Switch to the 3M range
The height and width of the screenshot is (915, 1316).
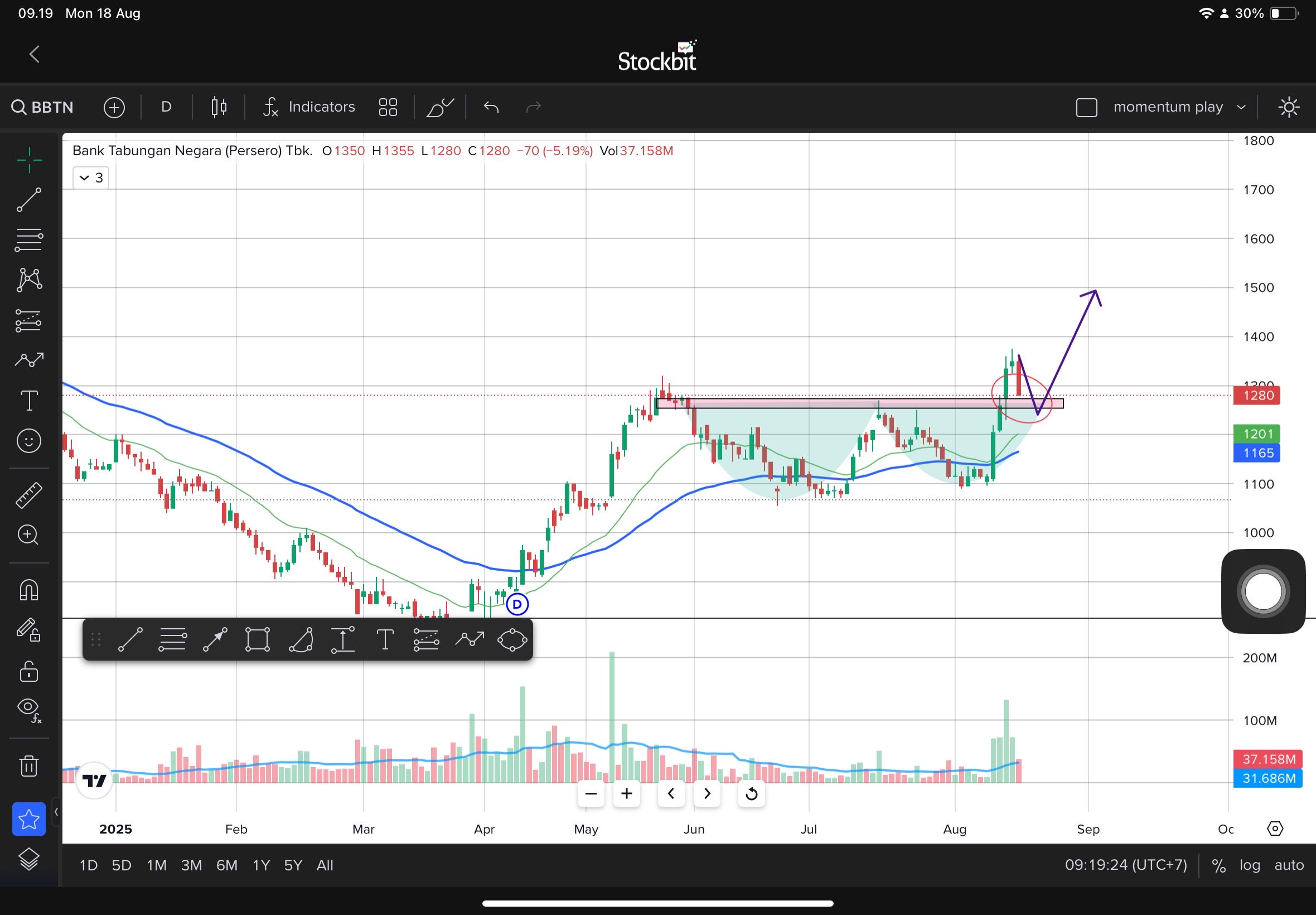tap(191, 865)
